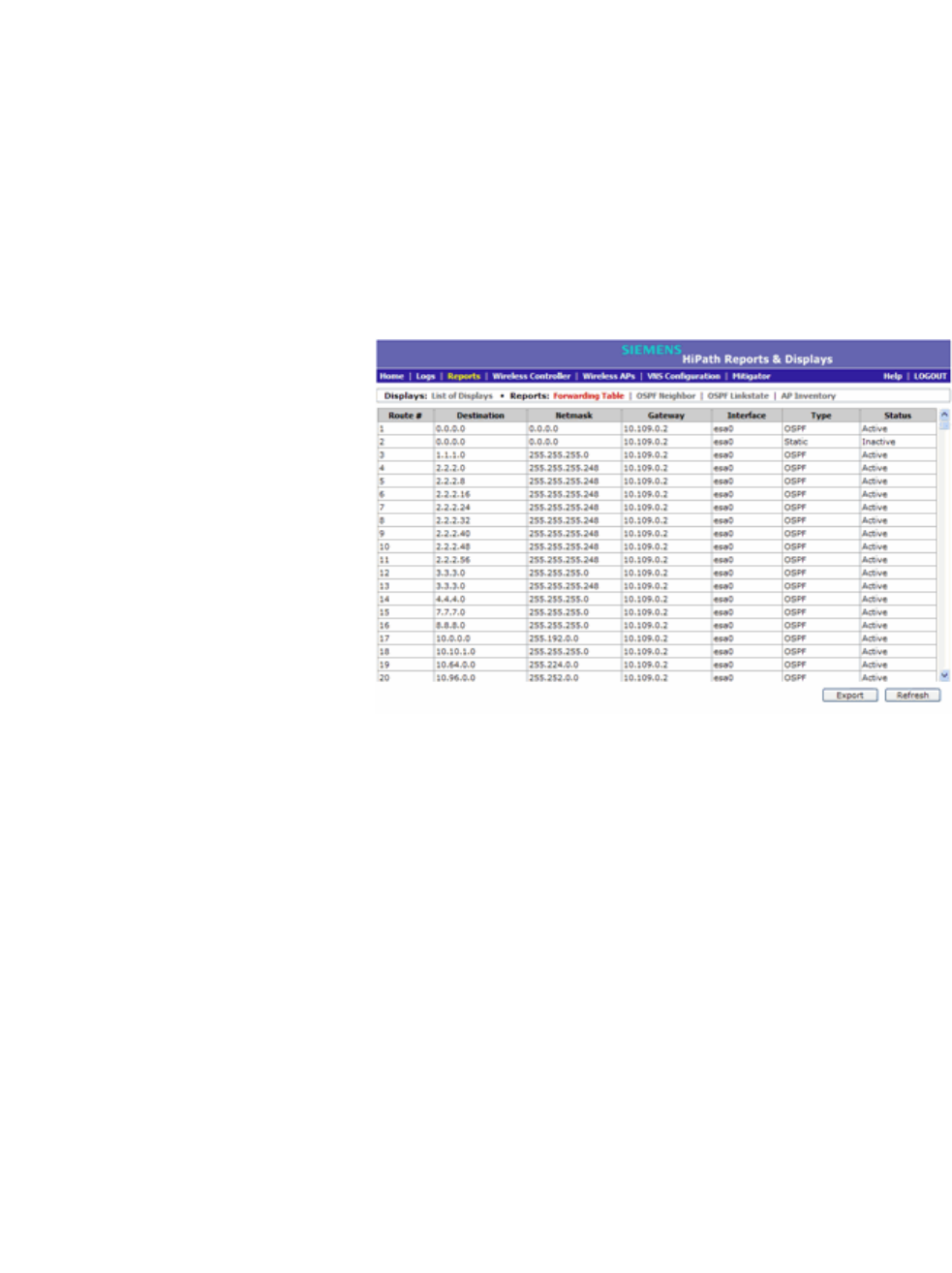Click the Route # column header
Viewport: 952px width, 1273px height.
pos(405,416)
